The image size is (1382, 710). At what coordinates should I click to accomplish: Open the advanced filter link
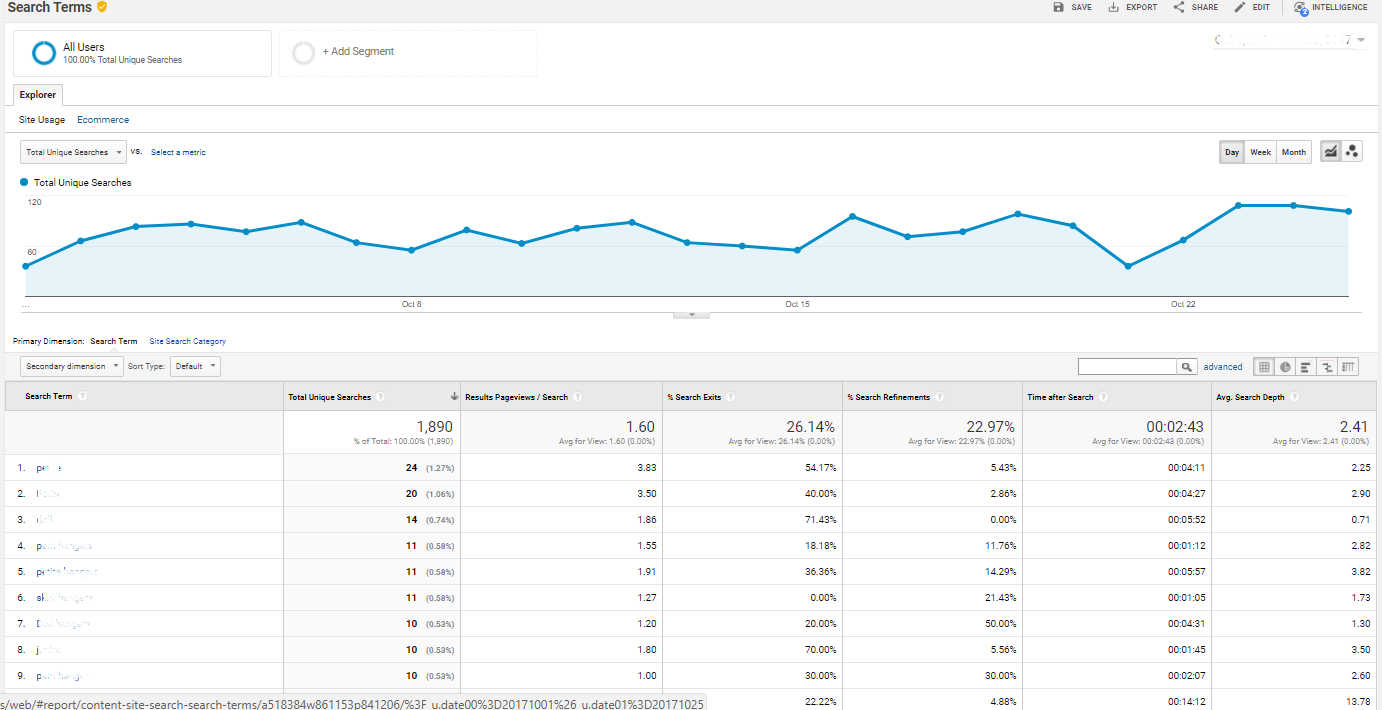1223,366
